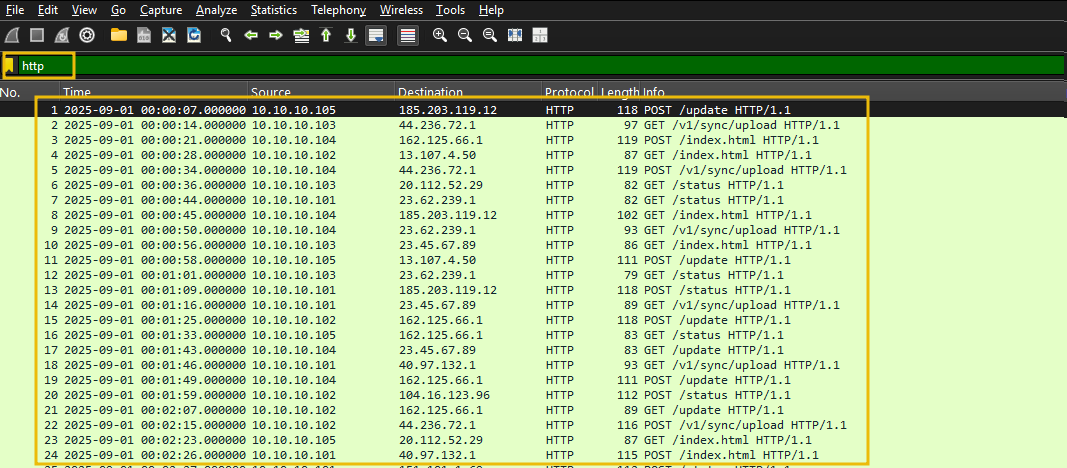Image resolution: width=1067 pixels, height=468 pixels.
Task: Jump to the last packet
Action: [351, 35]
